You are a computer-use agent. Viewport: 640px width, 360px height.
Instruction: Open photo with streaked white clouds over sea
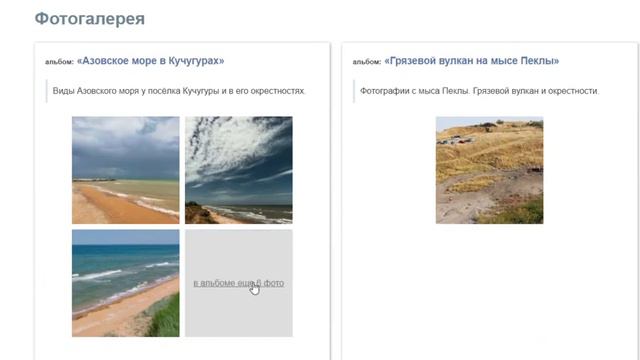coord(239,170)
